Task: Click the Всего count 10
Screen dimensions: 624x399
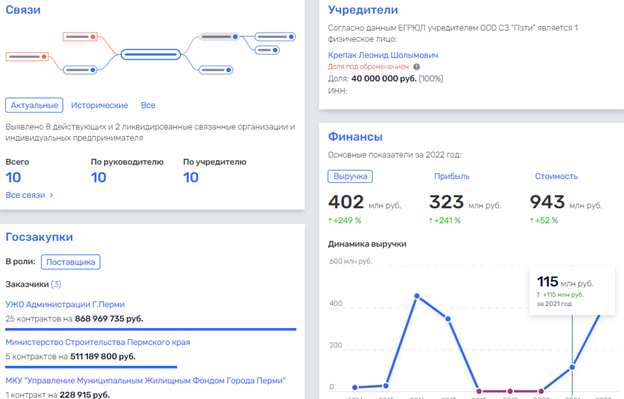Action: pos(14,177)
